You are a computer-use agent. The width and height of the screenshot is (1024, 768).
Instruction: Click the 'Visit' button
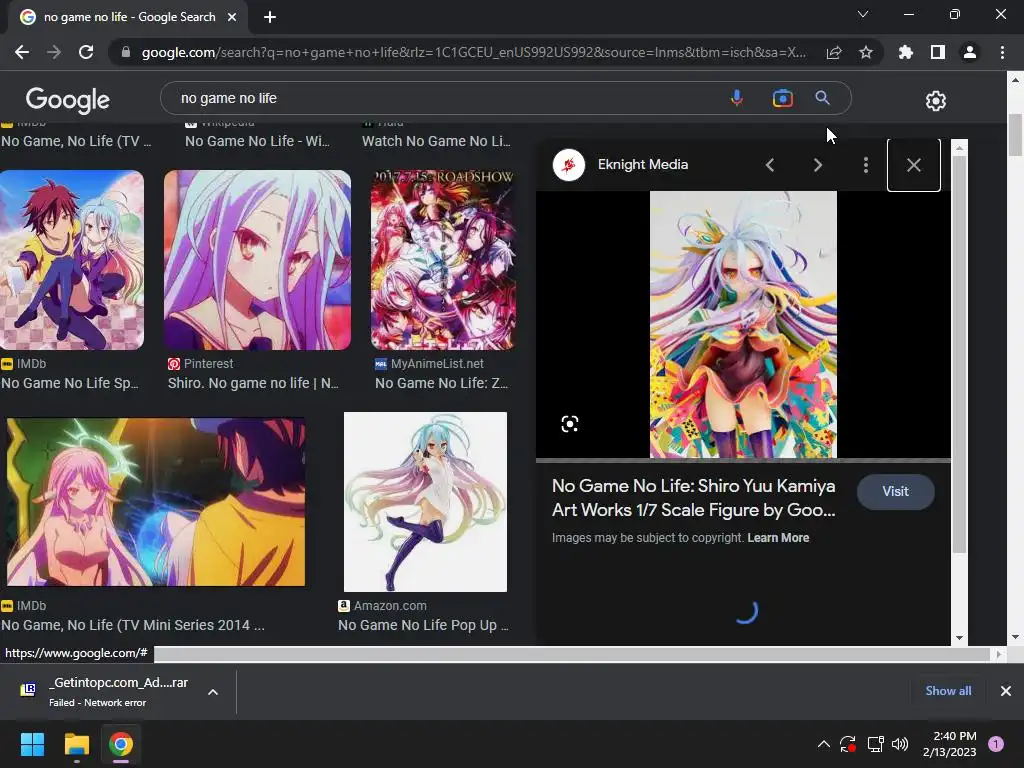895,492
